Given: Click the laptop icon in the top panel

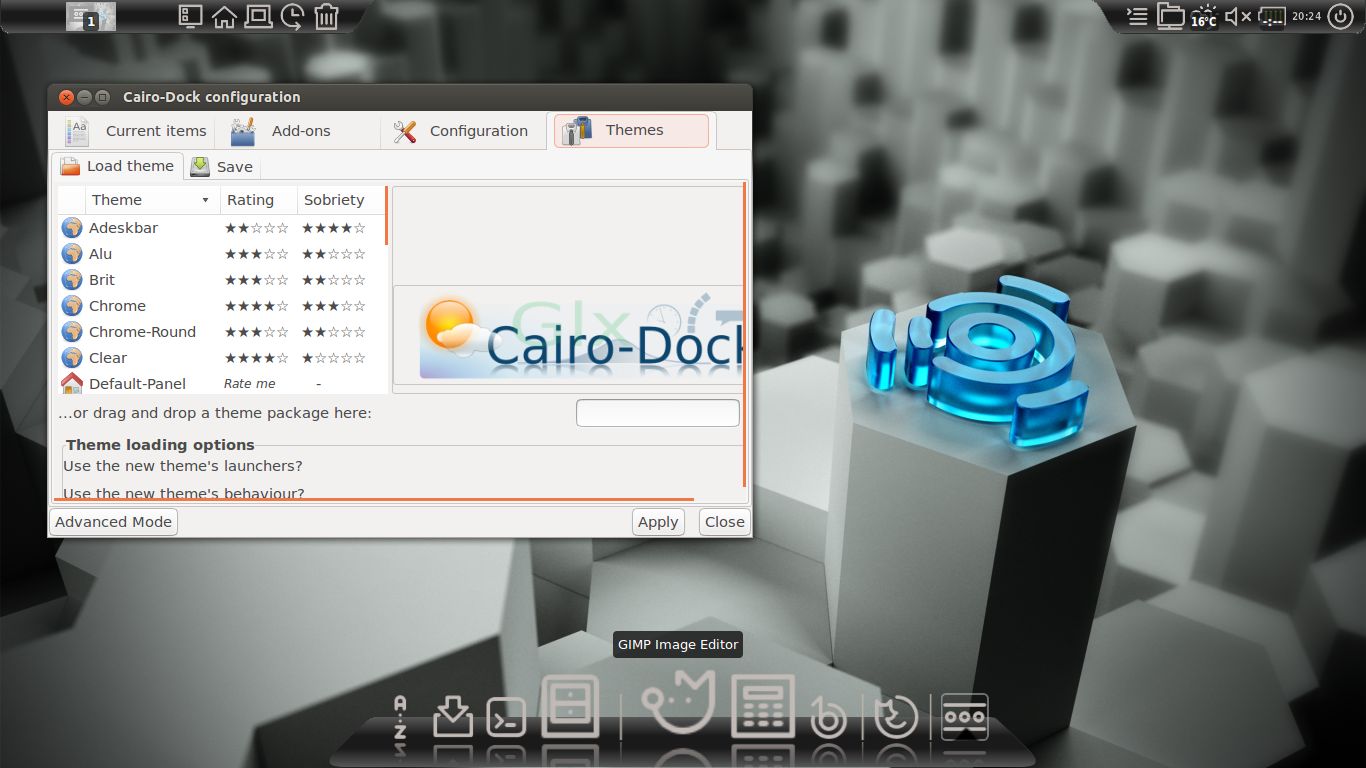Looking at the screenshot, I should [x=258, y=16].
